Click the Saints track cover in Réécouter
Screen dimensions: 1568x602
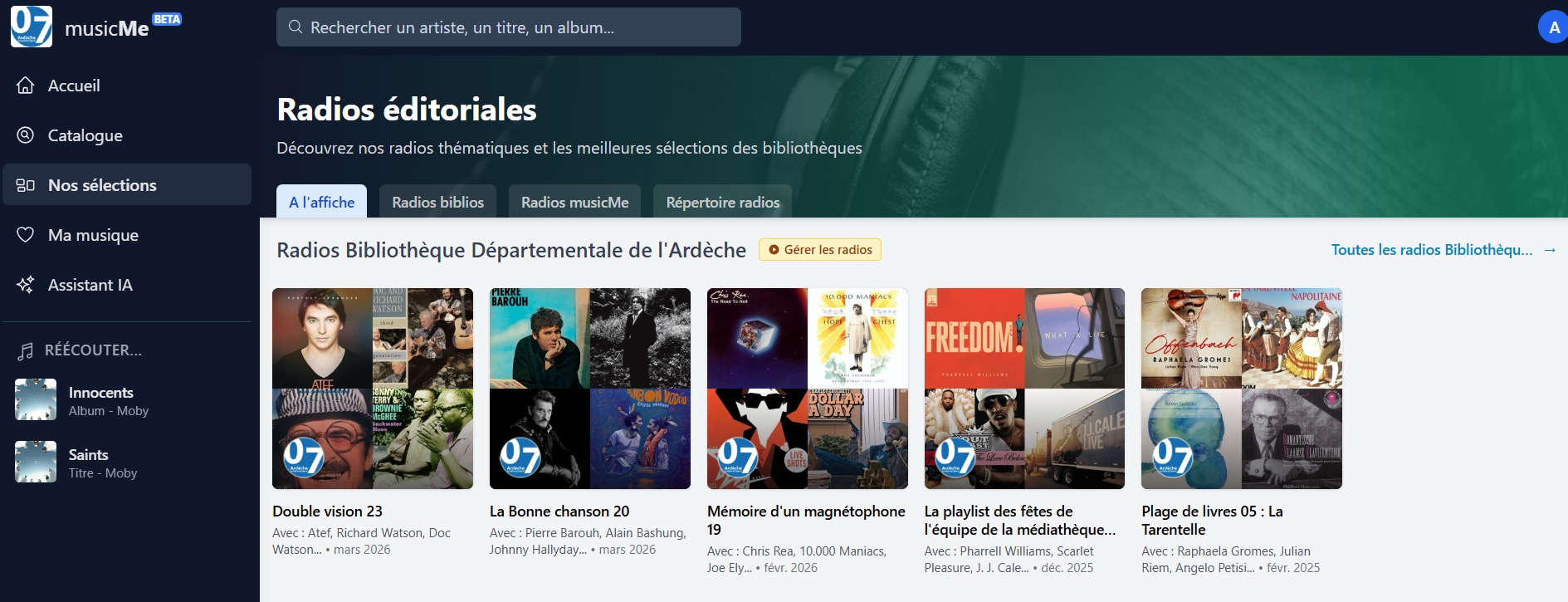(x=36, y=462)
